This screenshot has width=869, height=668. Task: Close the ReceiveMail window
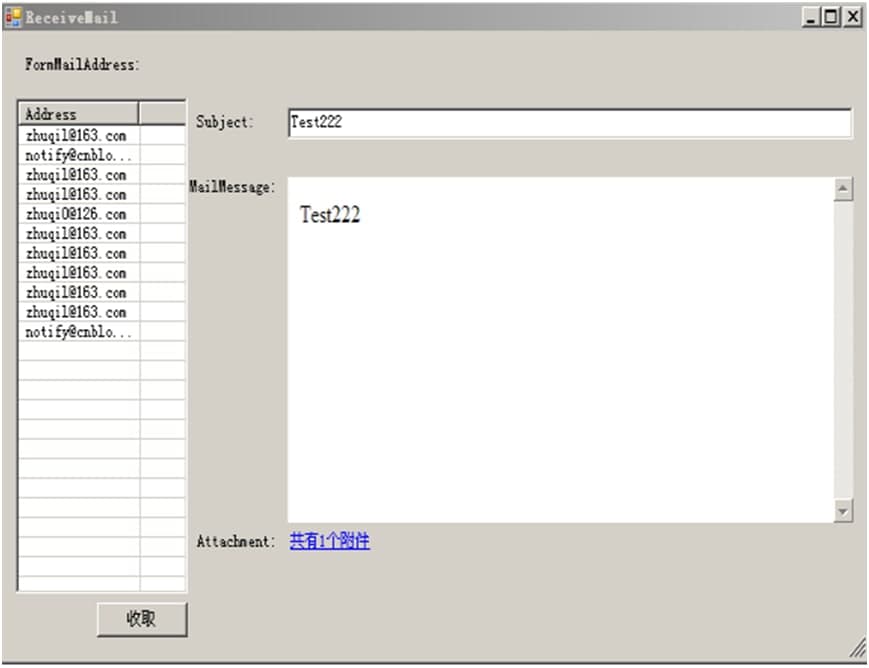tap(852, 17)
